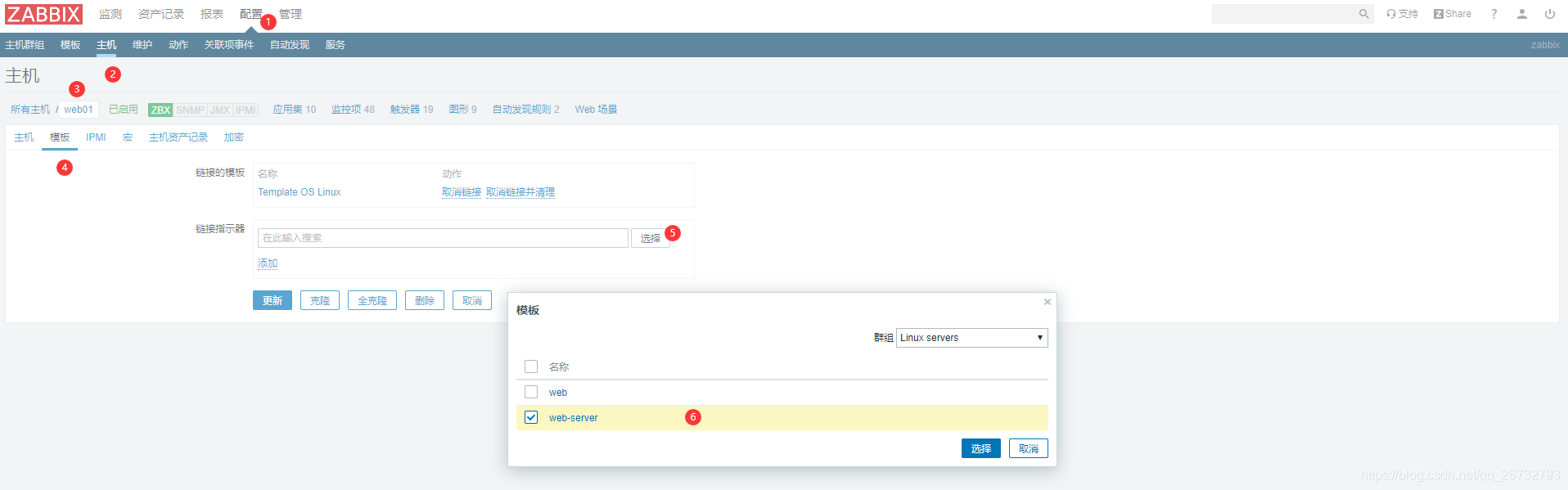Click 取消链接 for Template OS Linux
The width and height of the screenshot is (1568, 490).
pos(462,192)
